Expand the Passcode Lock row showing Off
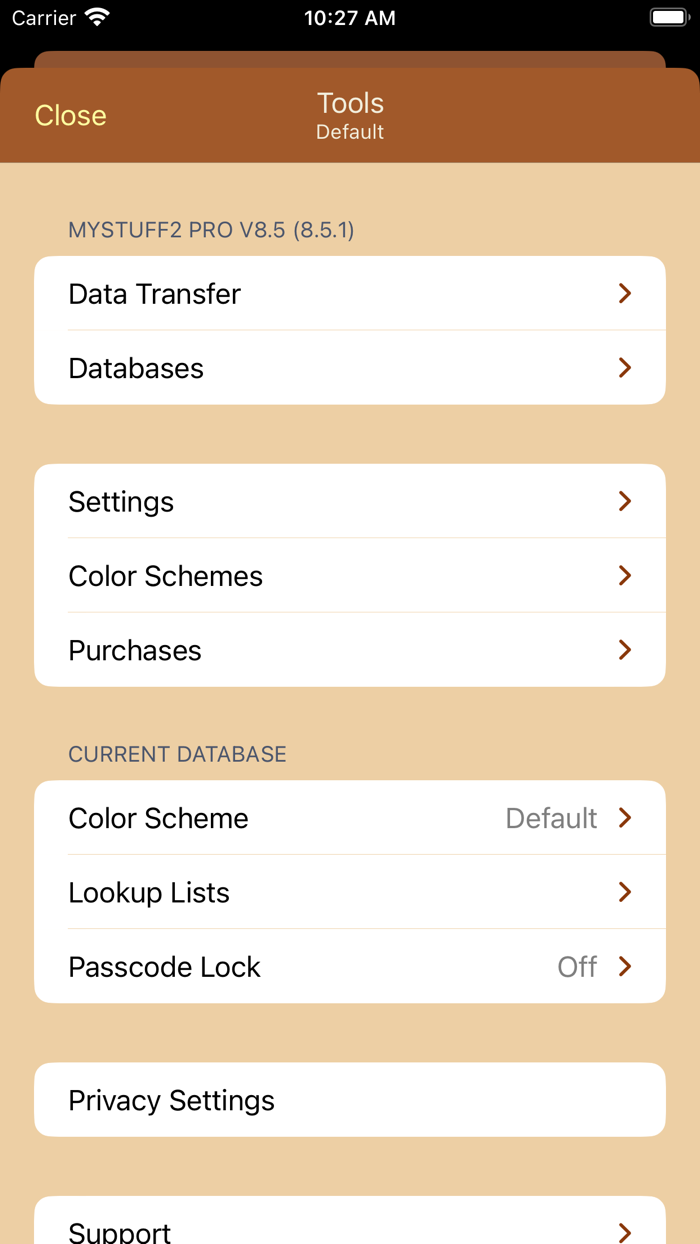Viewport: 700px width, 1244px height. click(350, 966)
